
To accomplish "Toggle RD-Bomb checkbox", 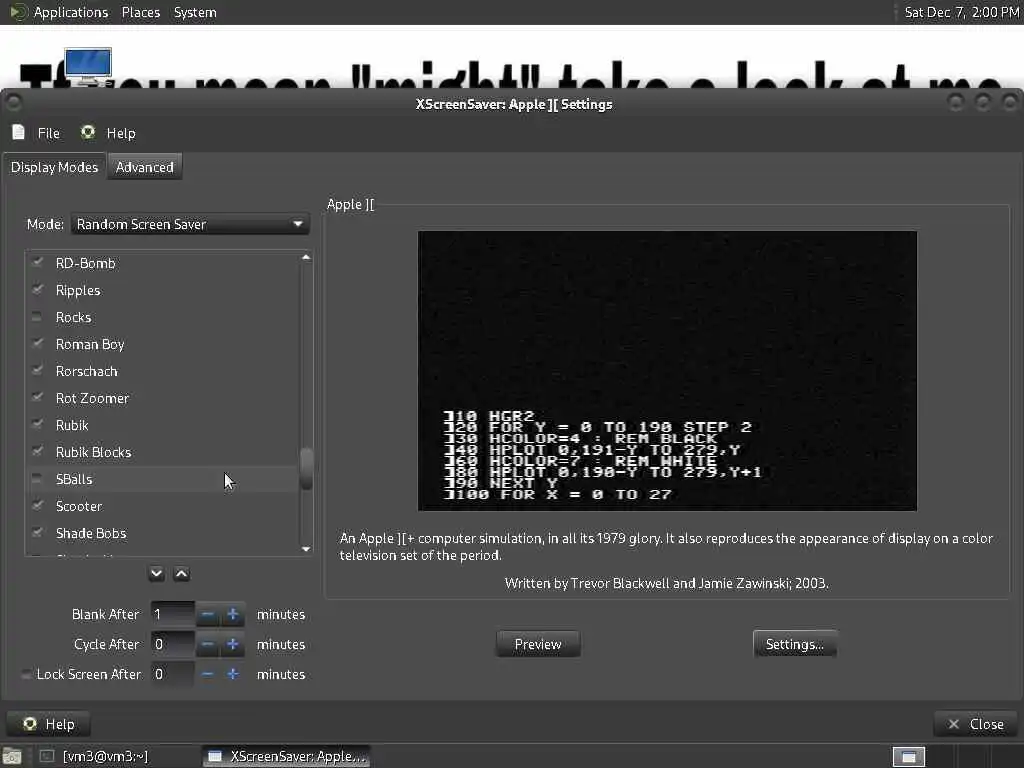I will tap(38, 263).
